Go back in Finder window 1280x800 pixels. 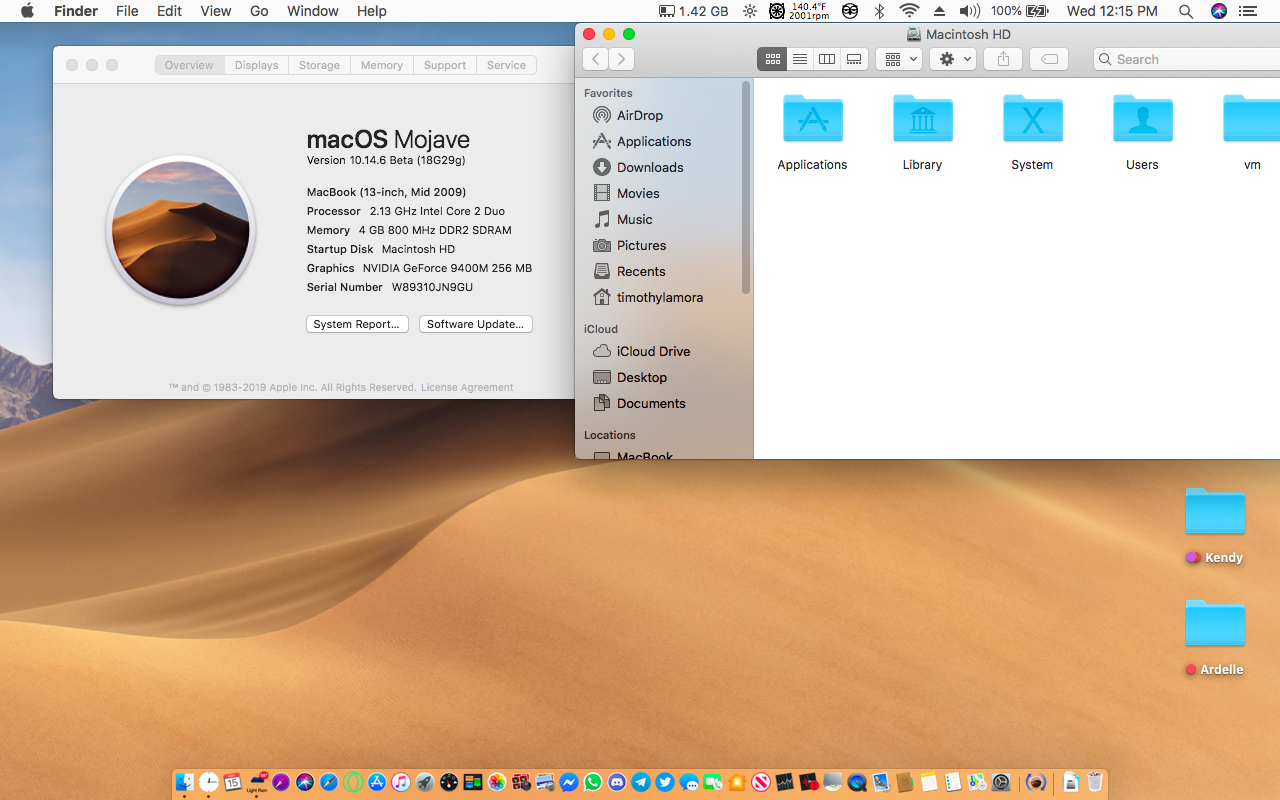[596, 59]
